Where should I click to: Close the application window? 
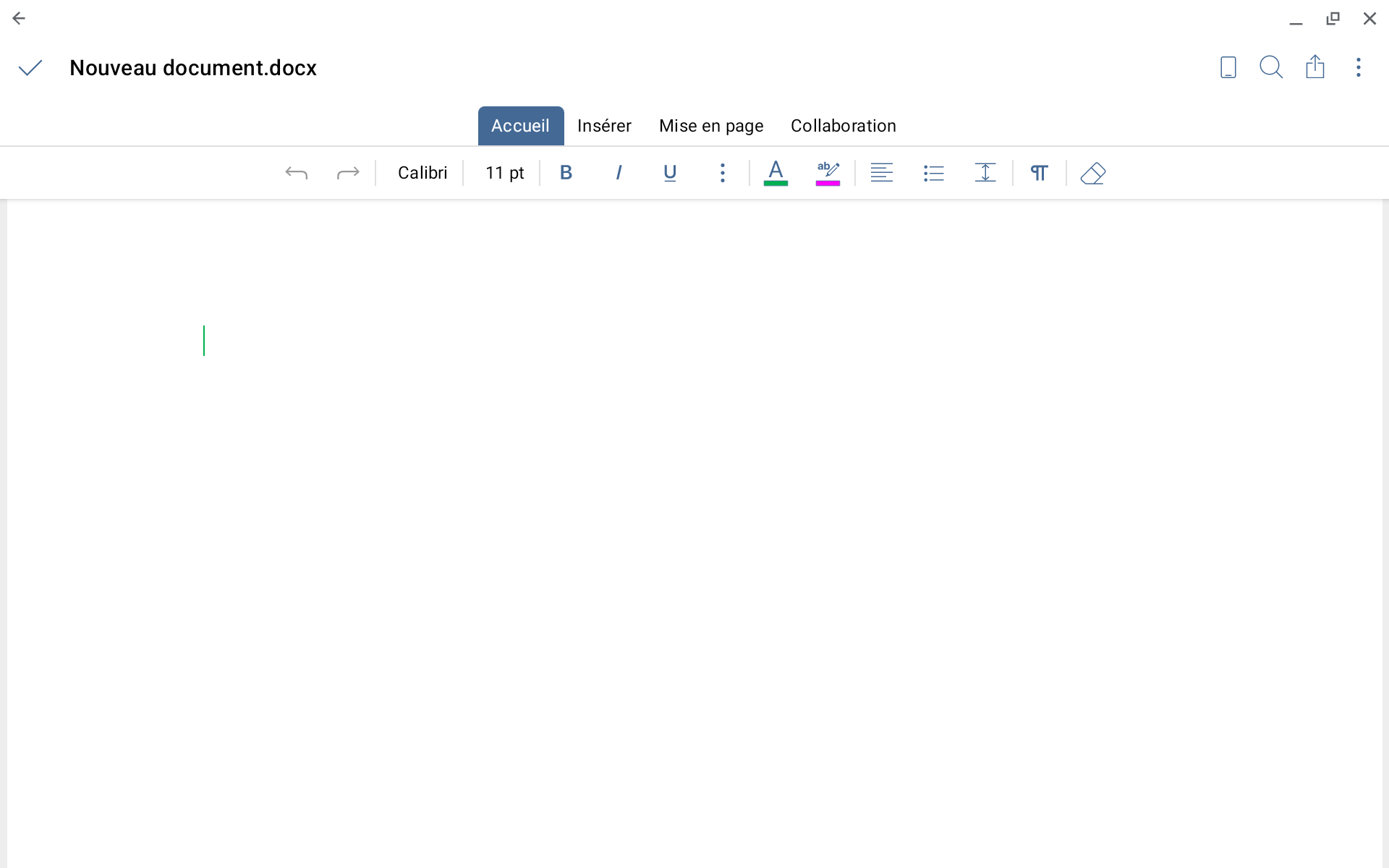coord(1369,19)
